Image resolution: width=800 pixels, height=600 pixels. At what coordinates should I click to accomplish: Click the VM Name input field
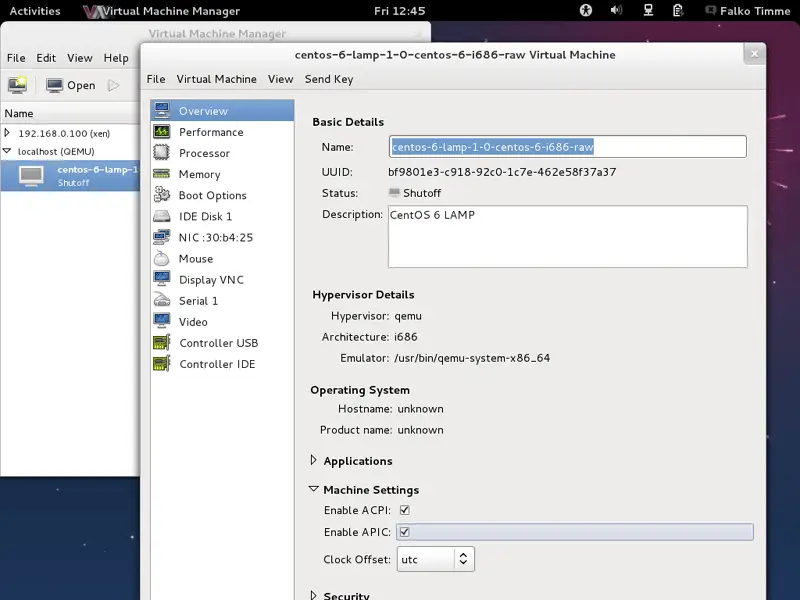pyautogui.click(x=568, y=147)
